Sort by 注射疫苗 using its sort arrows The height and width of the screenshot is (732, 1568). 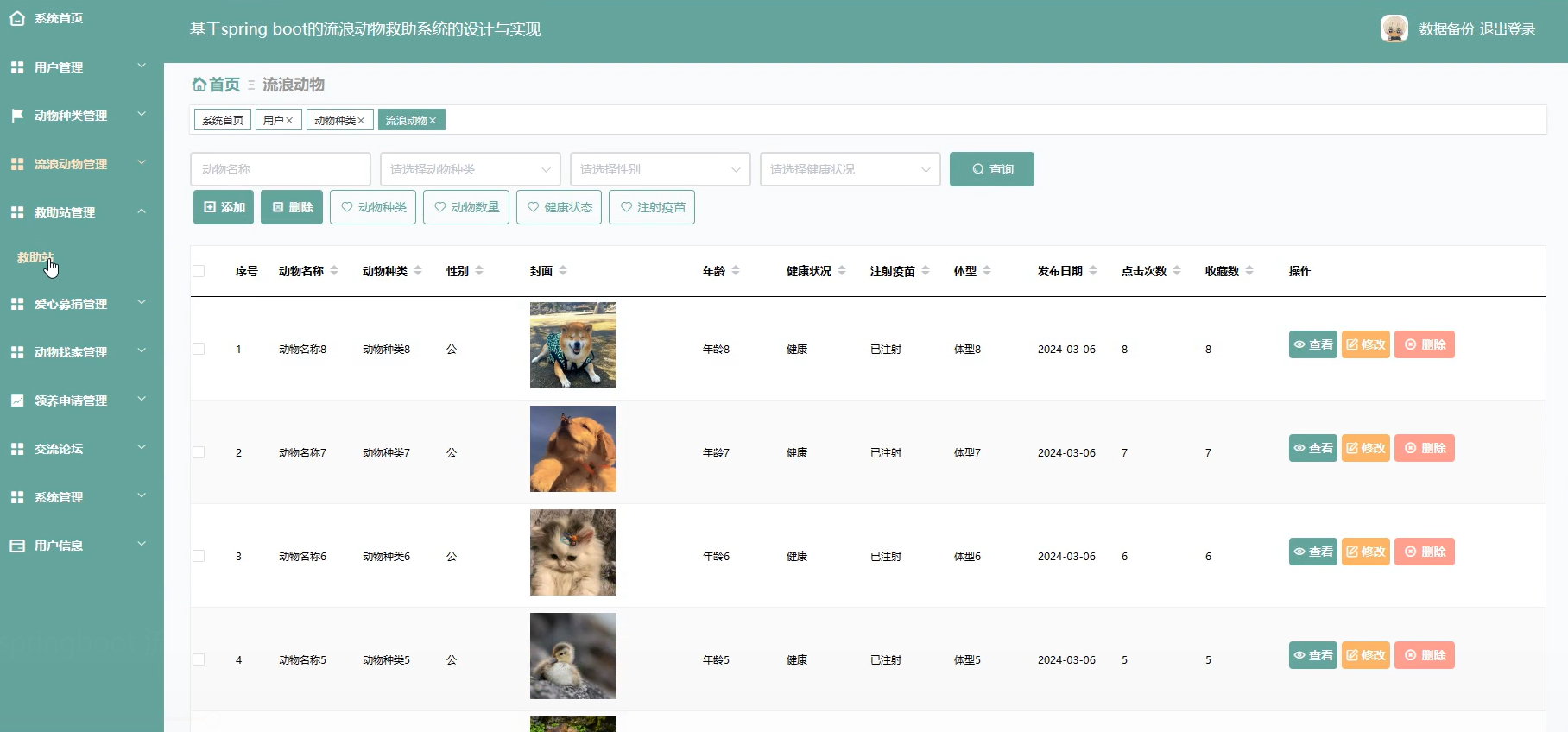click(926, 270)
